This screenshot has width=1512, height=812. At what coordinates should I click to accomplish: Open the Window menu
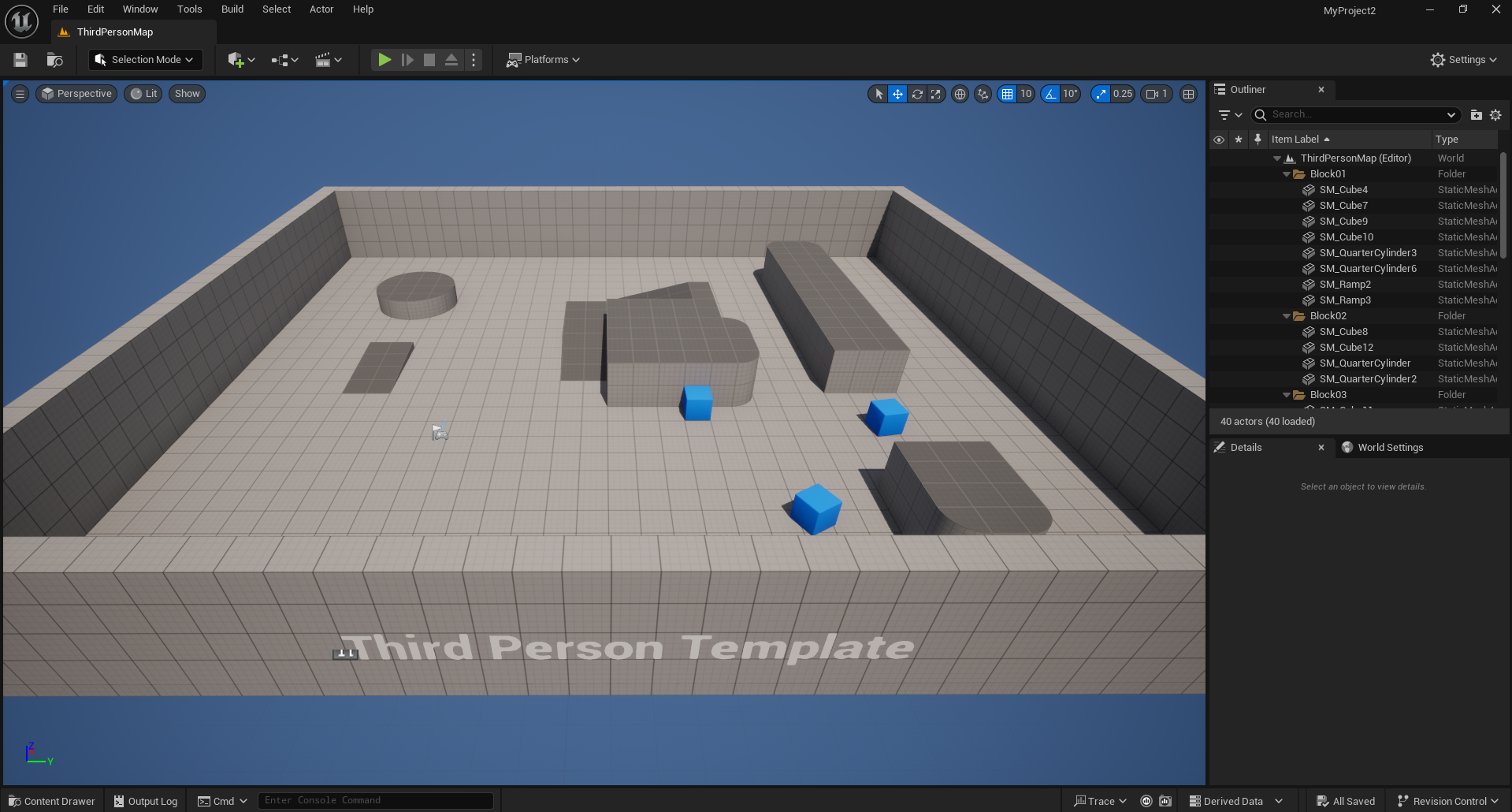click(x=140, y=9)
